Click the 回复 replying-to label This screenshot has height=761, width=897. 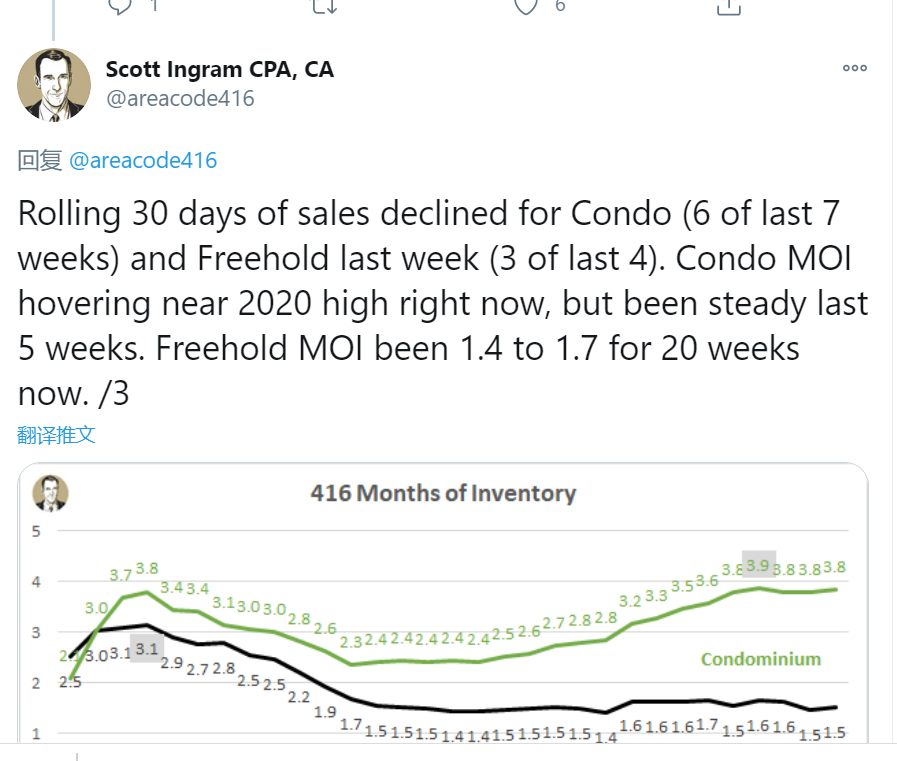[39, 160]
